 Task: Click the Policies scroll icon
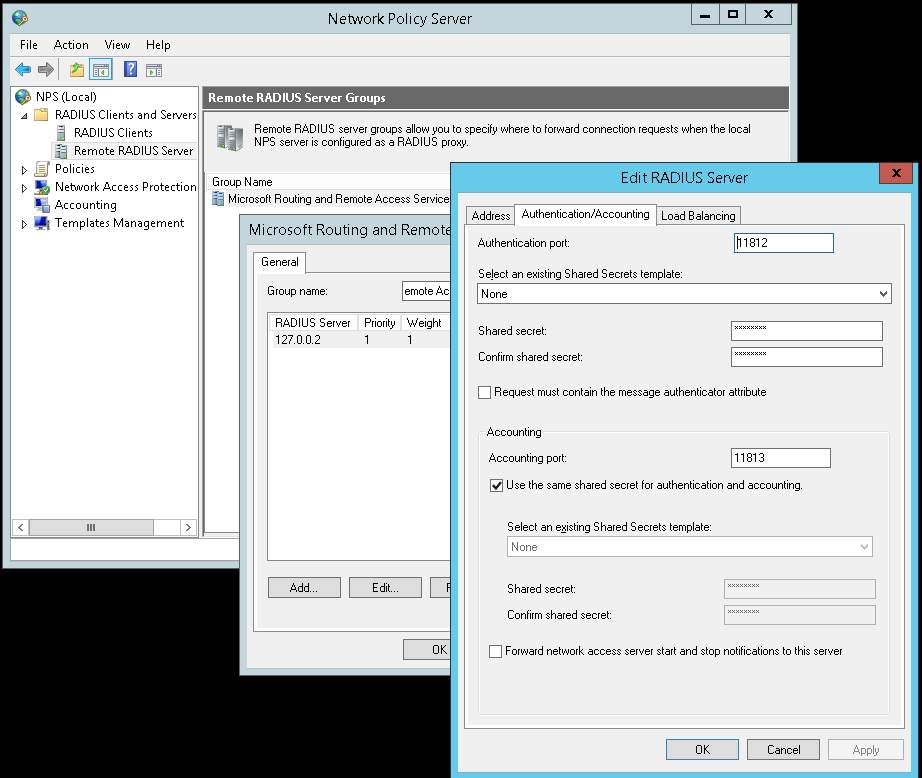[x=41, y=169]
